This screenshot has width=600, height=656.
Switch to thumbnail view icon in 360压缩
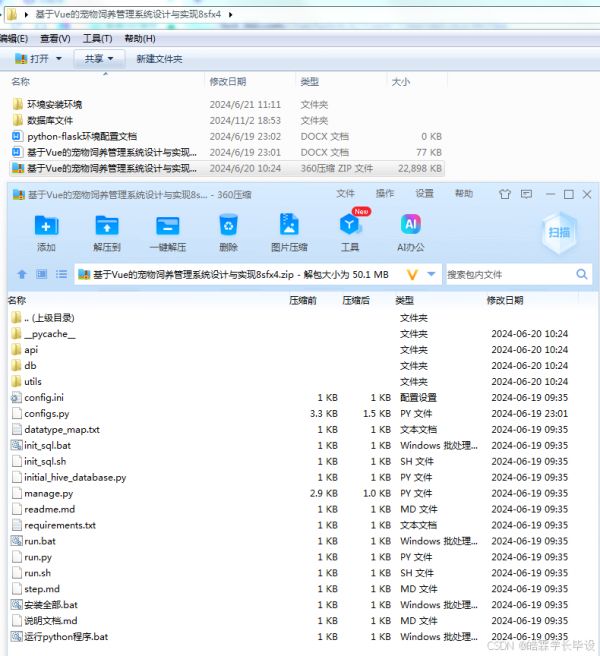[x=41, y=274]
